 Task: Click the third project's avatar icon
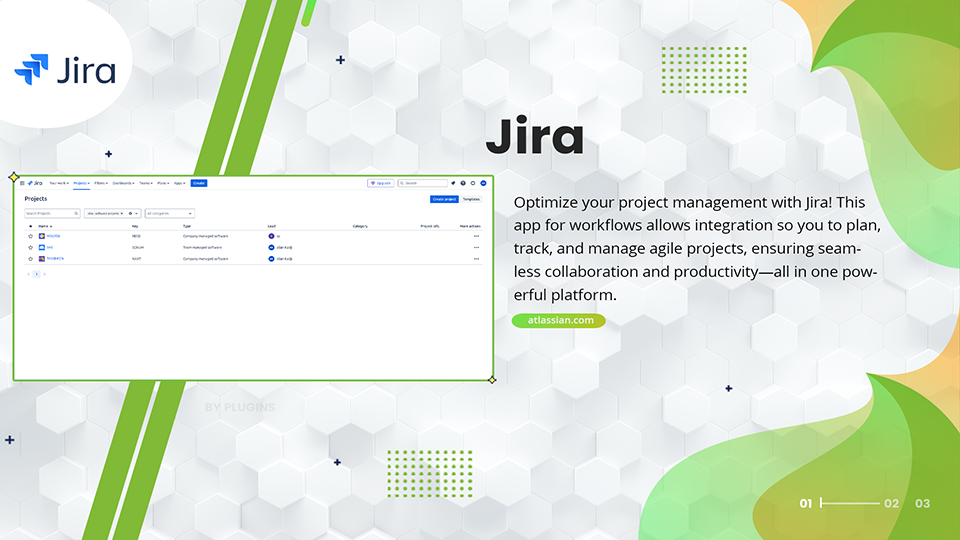[42, 259]
